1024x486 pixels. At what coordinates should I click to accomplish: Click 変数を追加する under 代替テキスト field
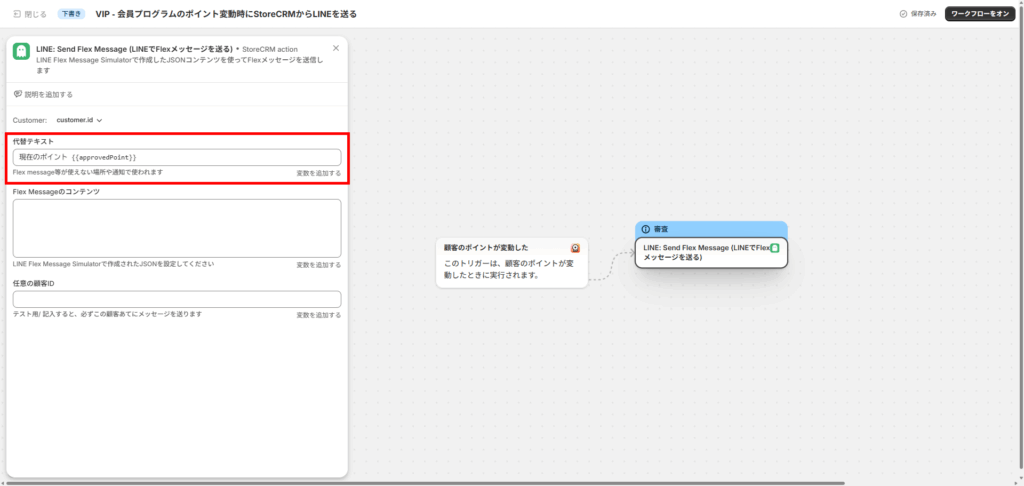tap(318, 173)
